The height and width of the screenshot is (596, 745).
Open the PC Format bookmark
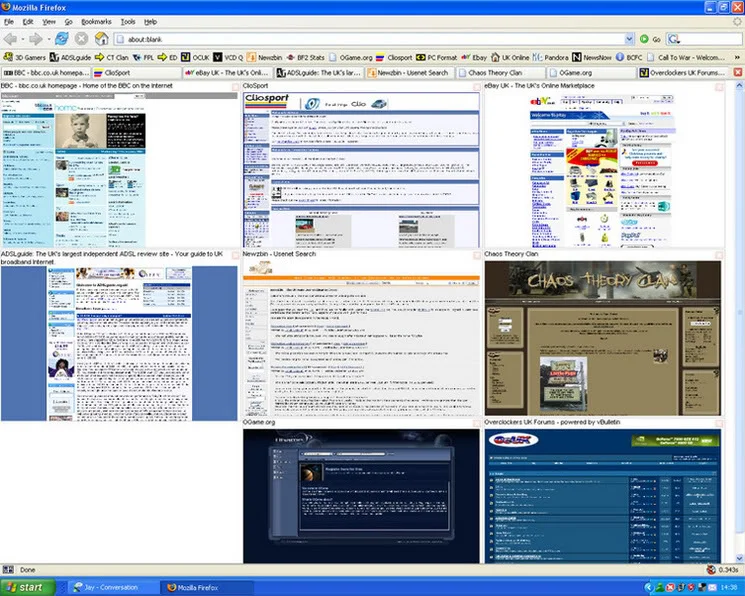[436, 57]
